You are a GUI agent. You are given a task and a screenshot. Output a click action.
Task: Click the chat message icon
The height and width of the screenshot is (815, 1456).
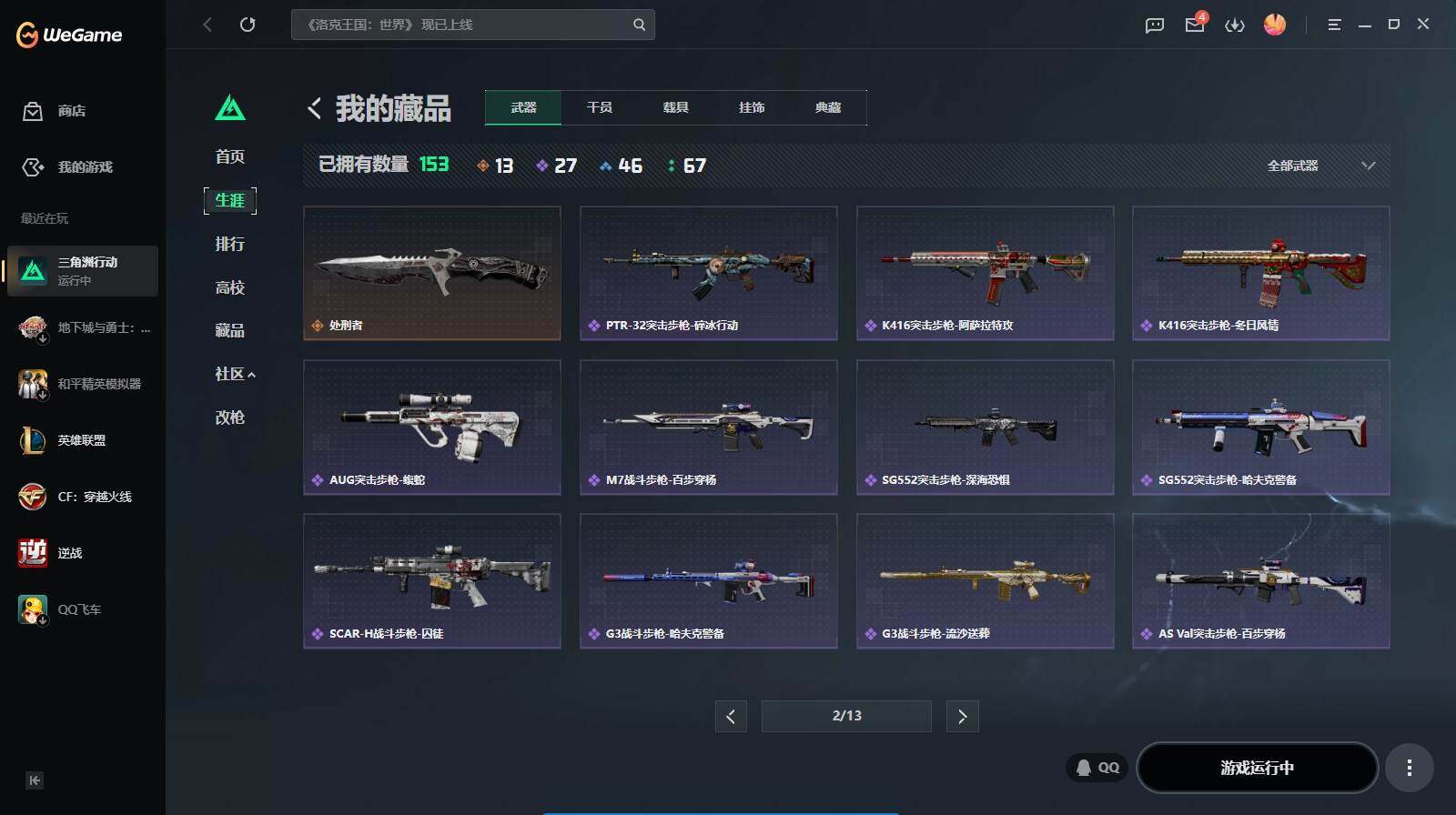[1155, 25]
